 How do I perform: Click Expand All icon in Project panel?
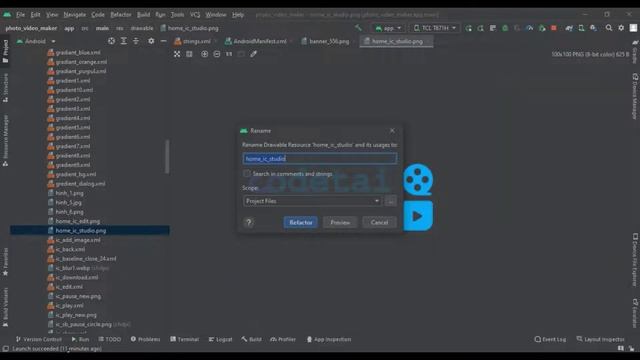coord(124,41)
